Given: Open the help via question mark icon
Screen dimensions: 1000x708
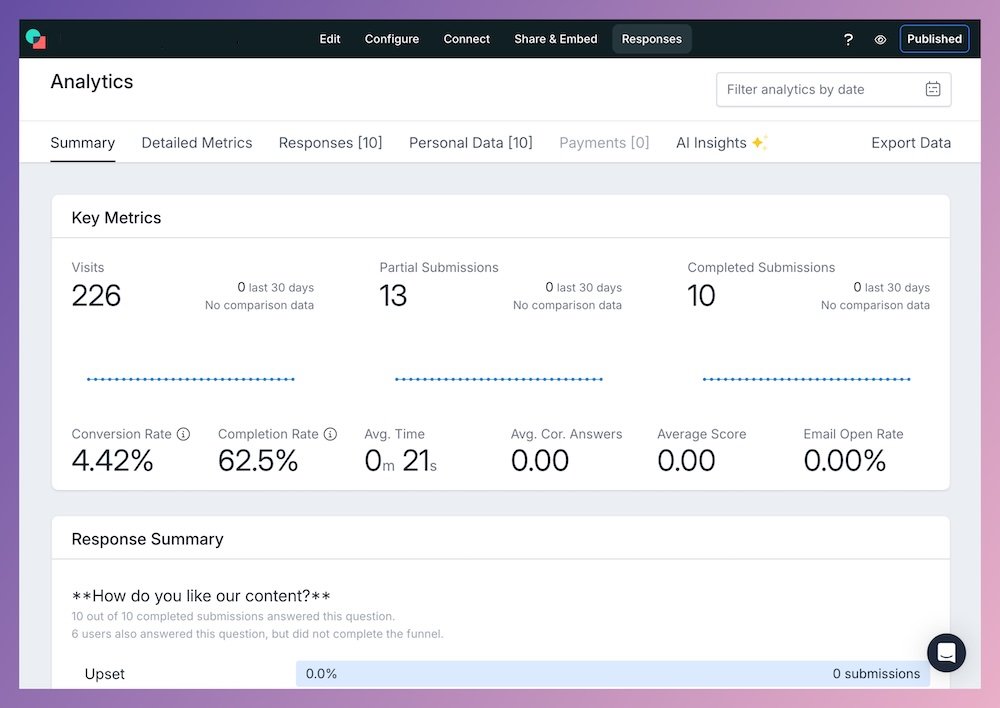Looking at the screenshot, I should (x=848, y=39).
